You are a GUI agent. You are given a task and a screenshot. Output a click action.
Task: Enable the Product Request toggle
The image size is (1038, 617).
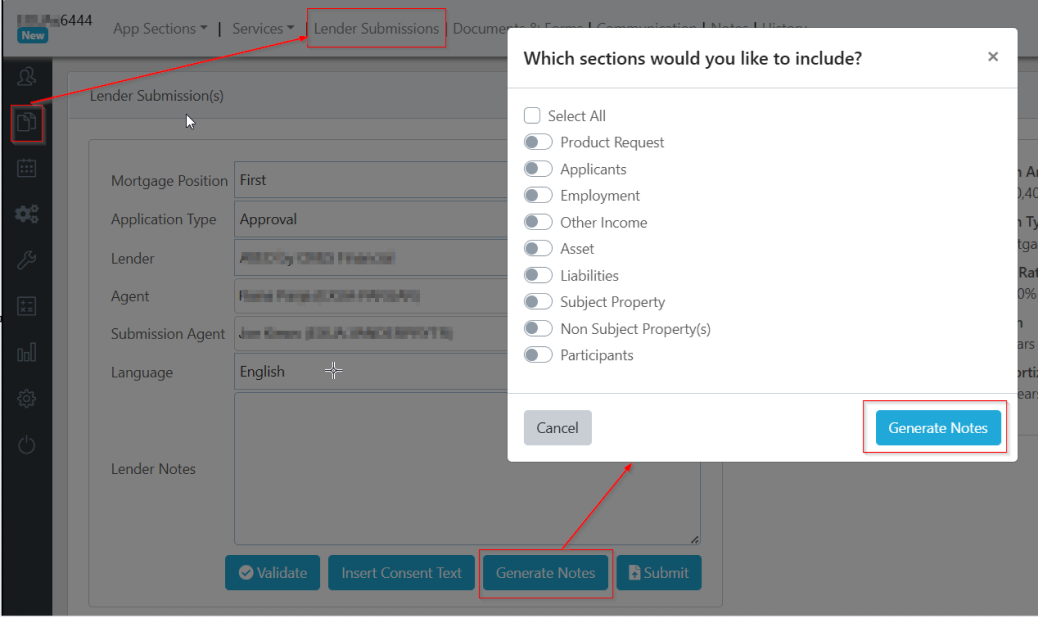538,142
